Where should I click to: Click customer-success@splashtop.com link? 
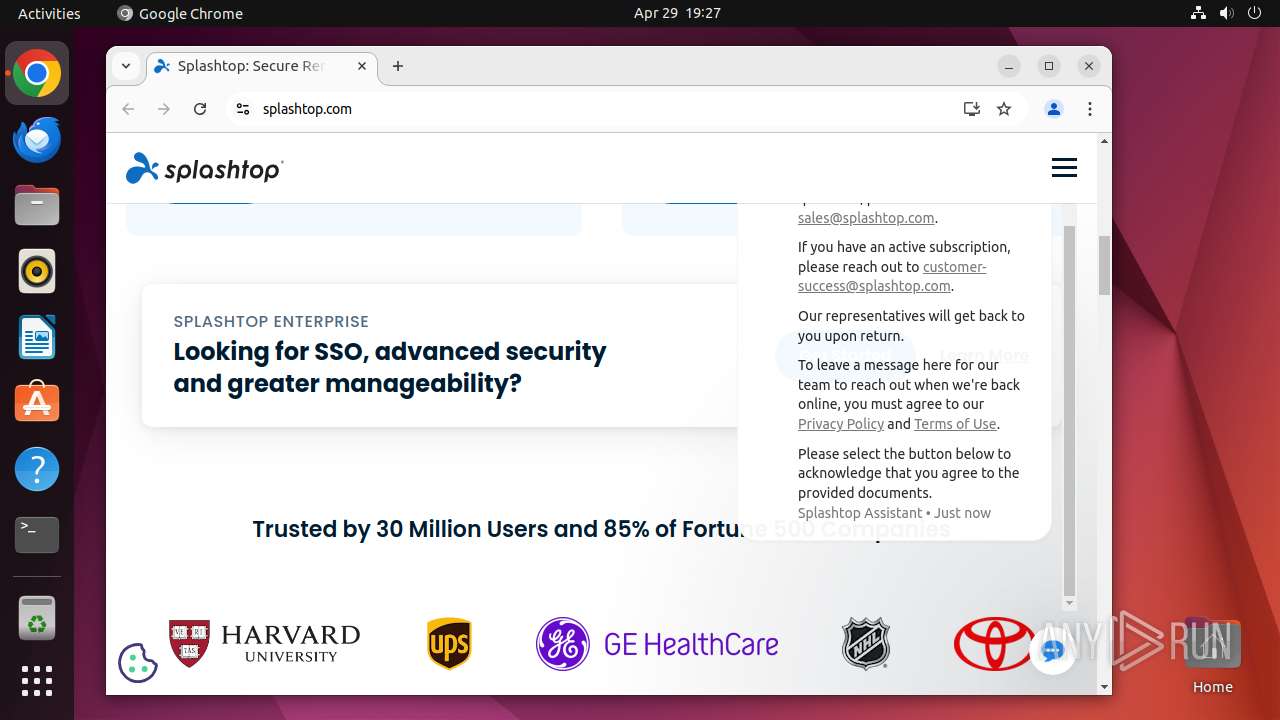tap(892, 276)
